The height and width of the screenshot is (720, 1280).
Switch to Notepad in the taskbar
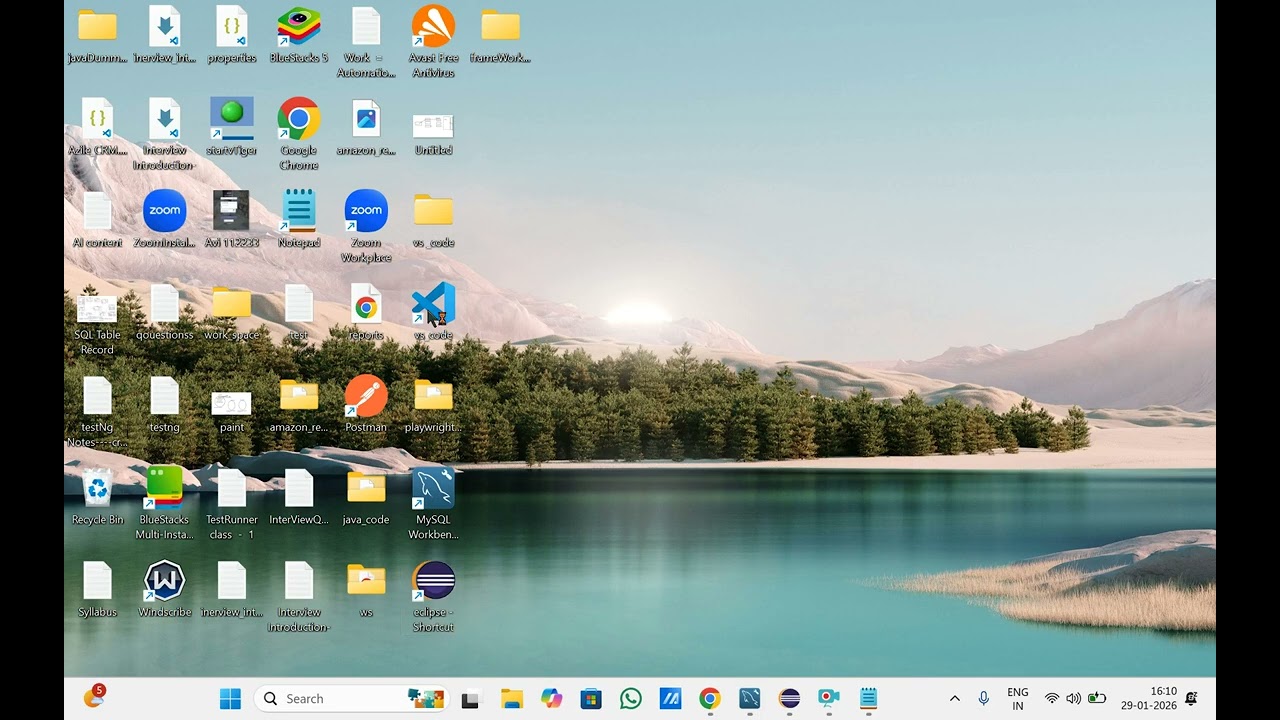[x=868, y=699]
